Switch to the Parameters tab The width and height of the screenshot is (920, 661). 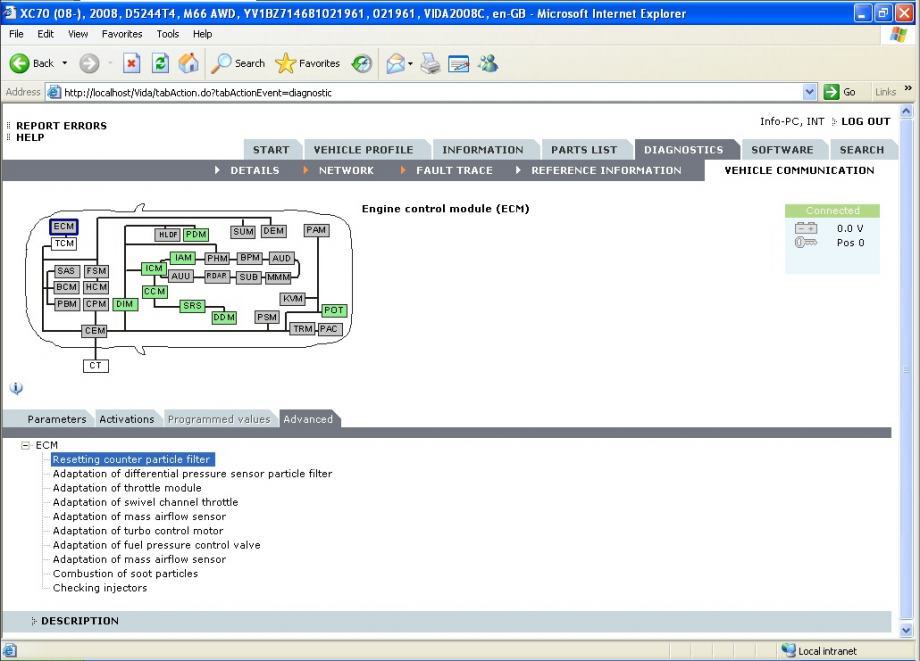tap(56, 419)
